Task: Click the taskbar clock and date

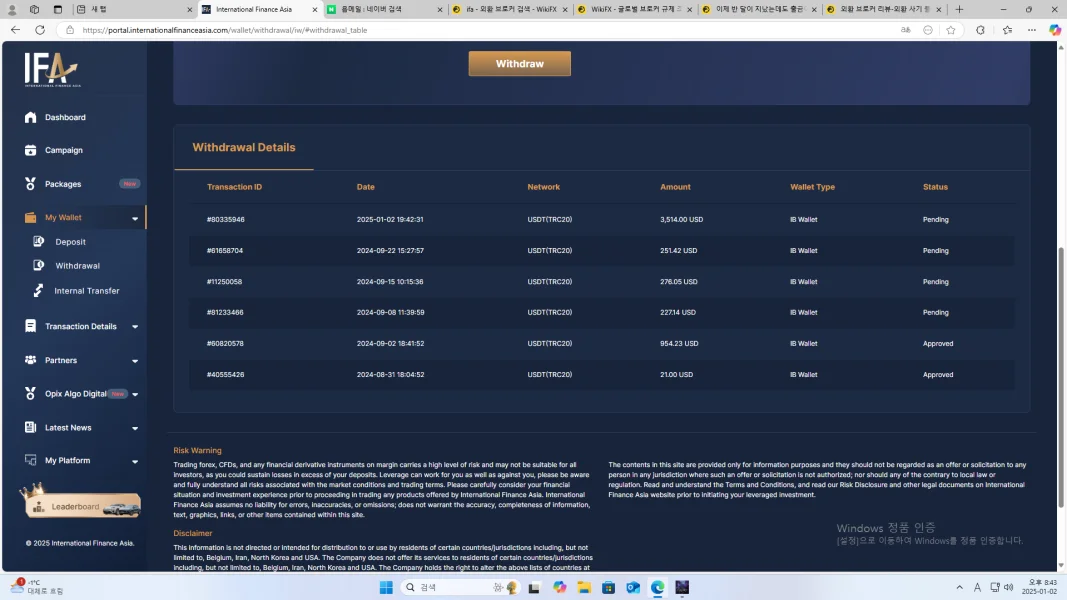Action: click(1040, 587)
